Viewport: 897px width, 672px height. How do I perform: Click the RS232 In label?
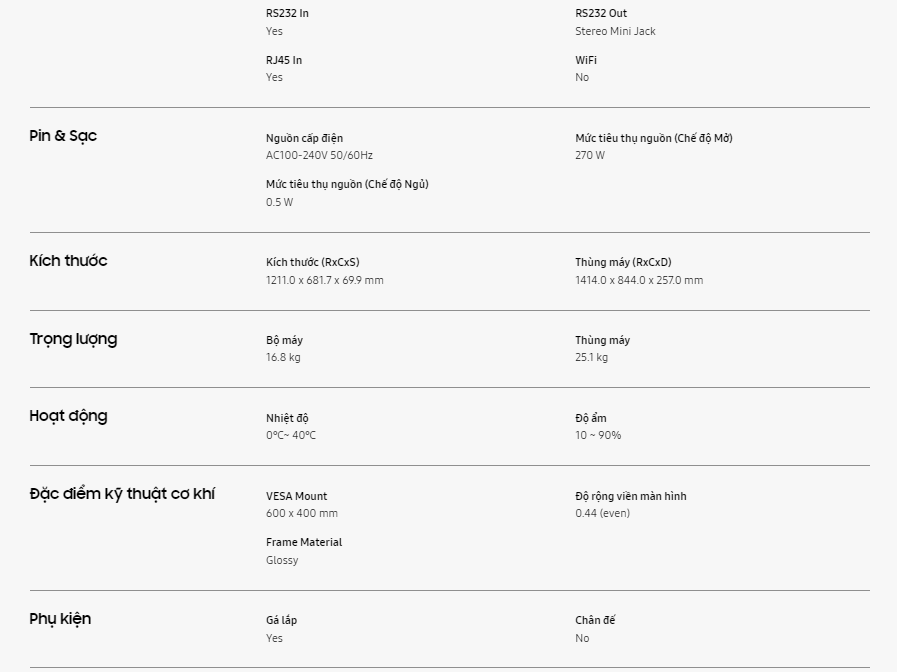tap(287, 14)
